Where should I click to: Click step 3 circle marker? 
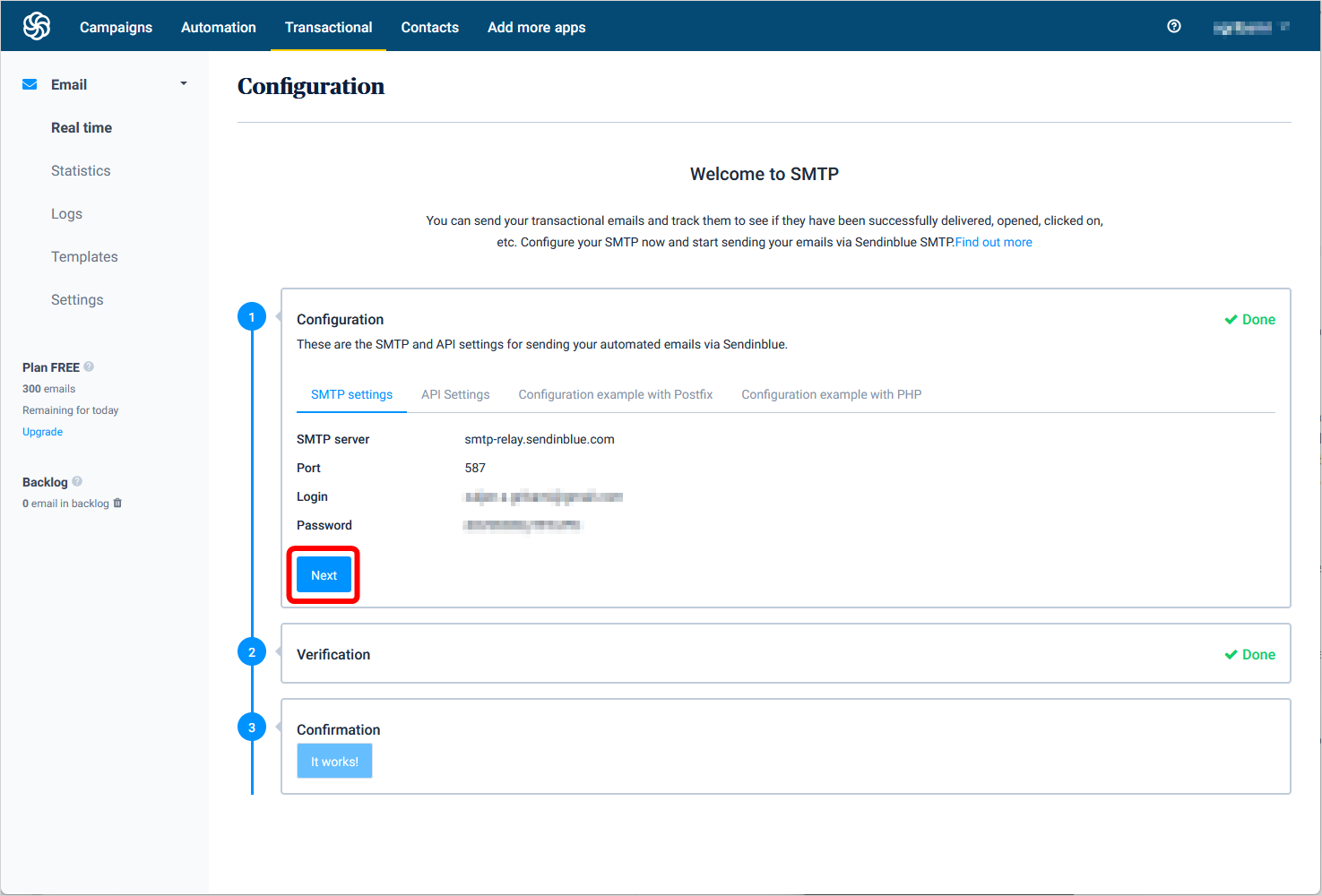[252, 727]
